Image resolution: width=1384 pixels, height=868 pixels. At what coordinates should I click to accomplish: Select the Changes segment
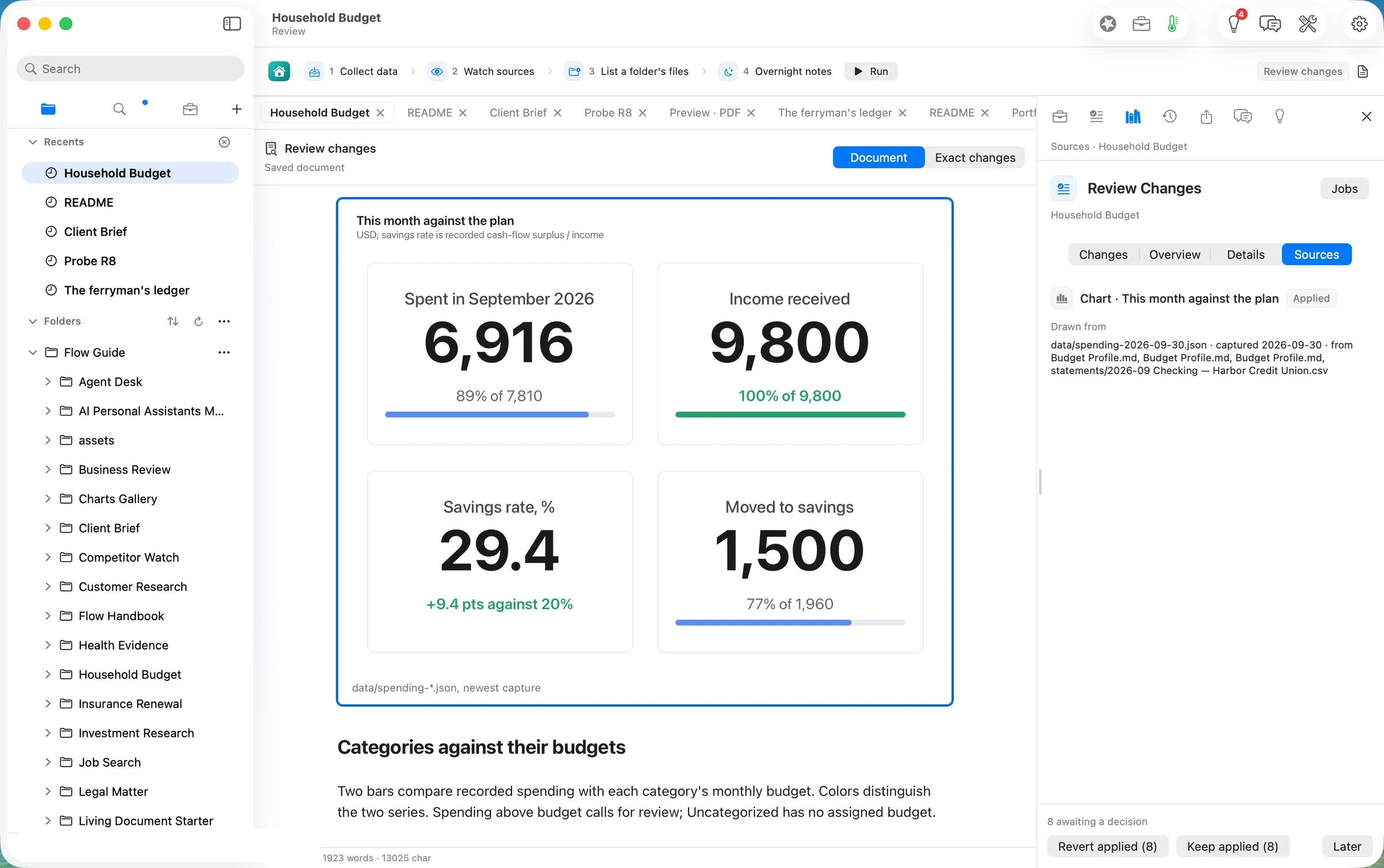coord(1103,254)
